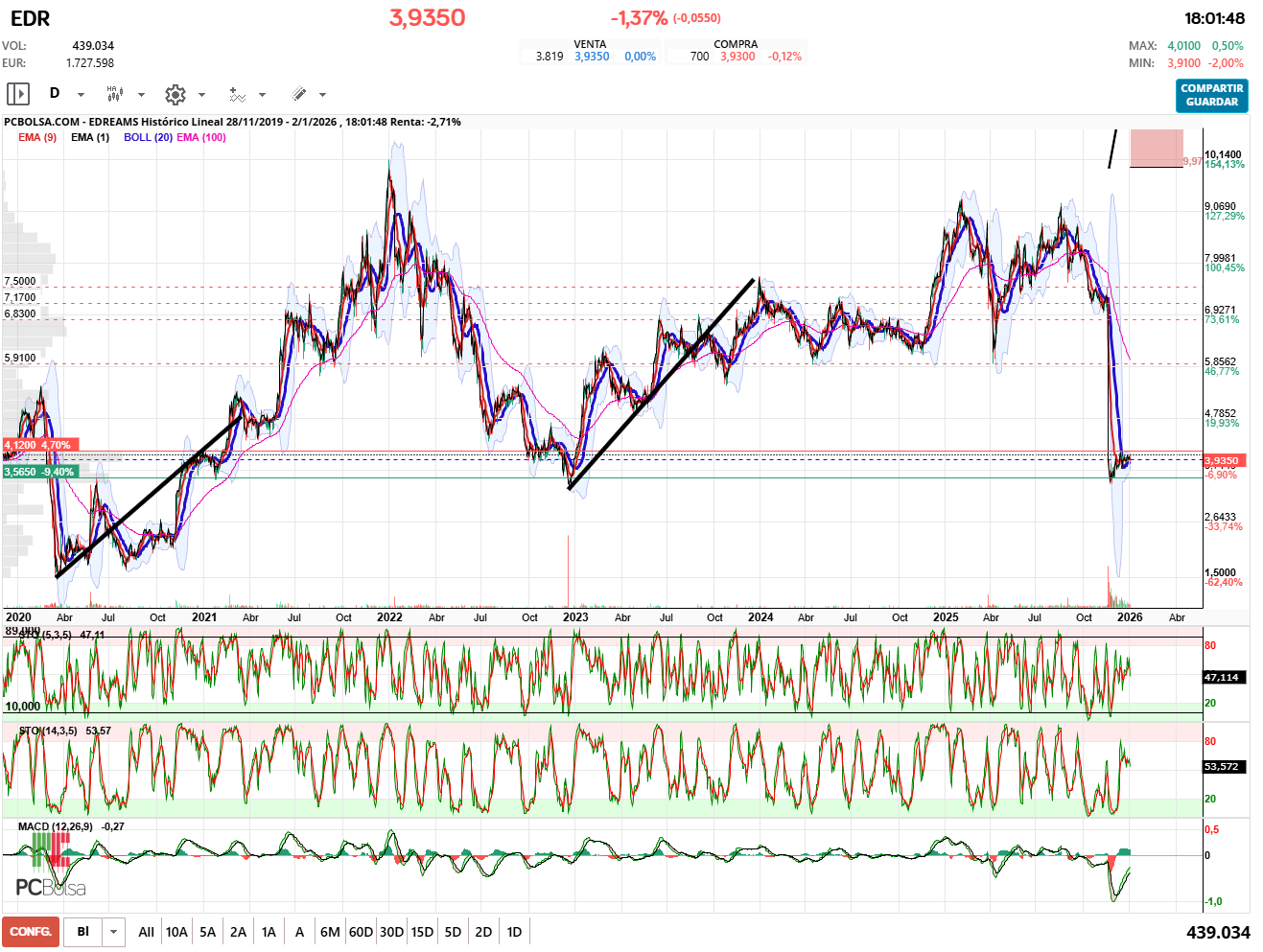Click the COMPARTIR GUARDAR button
This screenshot has width=1263, height=952.
(1211, 95)
